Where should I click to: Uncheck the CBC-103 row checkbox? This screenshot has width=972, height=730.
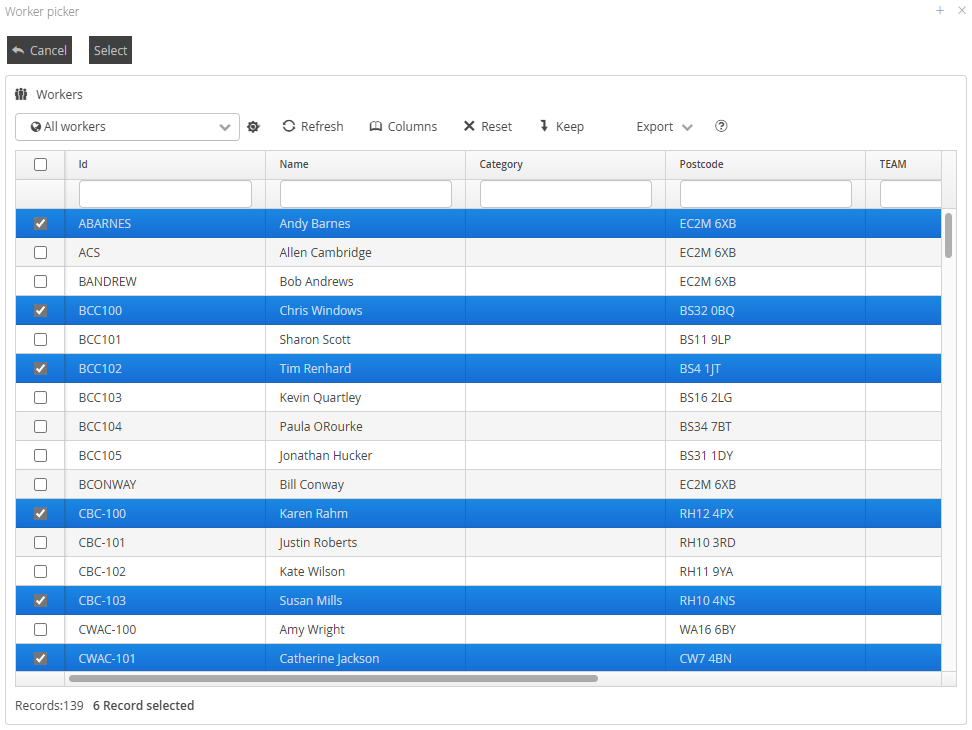tap(40, 600)
